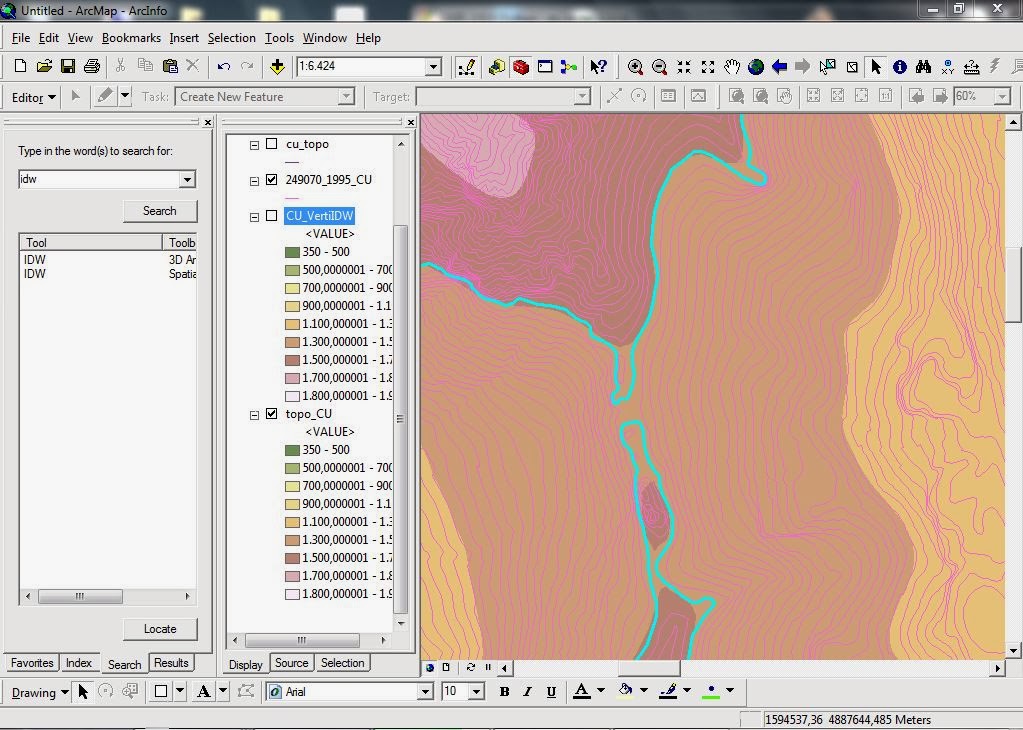Open Find with the binoculars icon

(924, 67)
